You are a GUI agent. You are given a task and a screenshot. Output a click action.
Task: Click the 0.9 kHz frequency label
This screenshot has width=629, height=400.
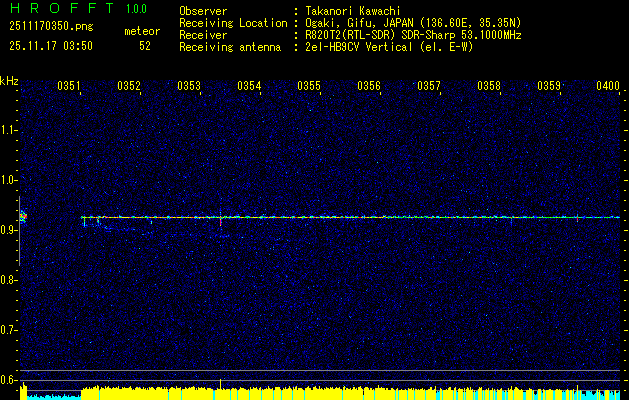9,230
